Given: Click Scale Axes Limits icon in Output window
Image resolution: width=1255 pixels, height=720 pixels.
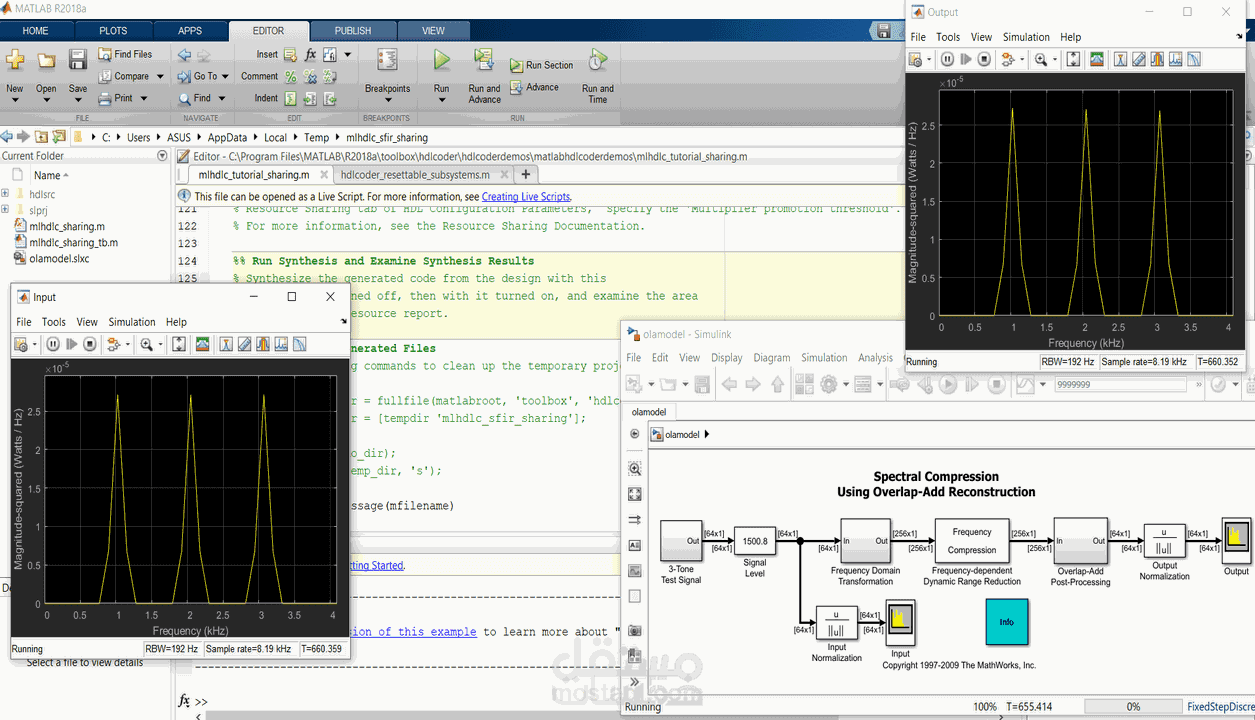Looking at the screenshot, I should [1073, 60].
